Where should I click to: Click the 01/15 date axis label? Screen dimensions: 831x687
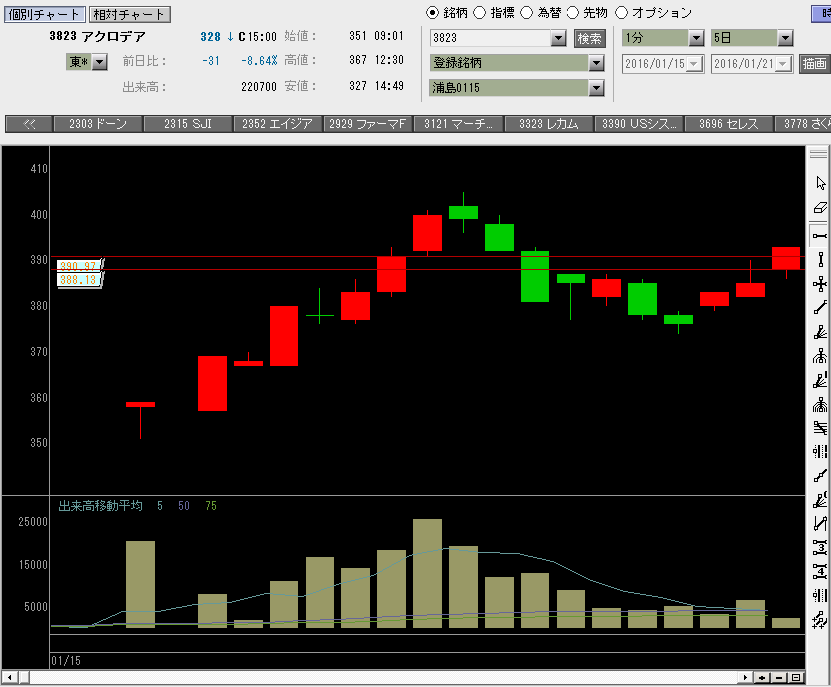click(x=66, y=660)
